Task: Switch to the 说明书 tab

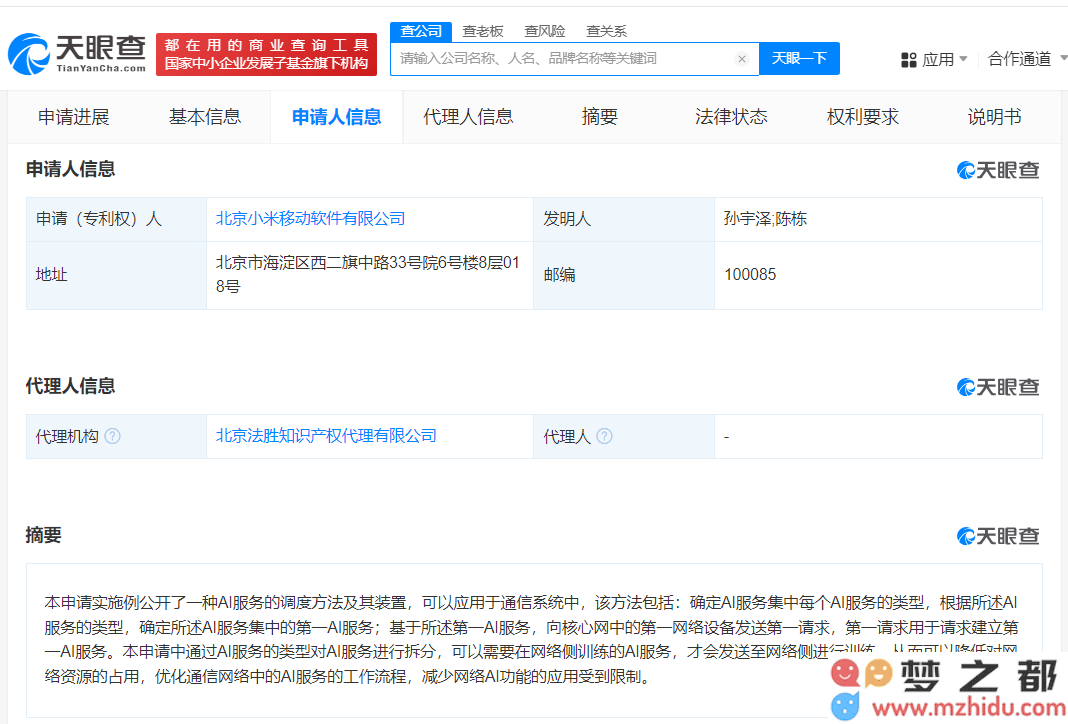Action: (x=994, y=117)
